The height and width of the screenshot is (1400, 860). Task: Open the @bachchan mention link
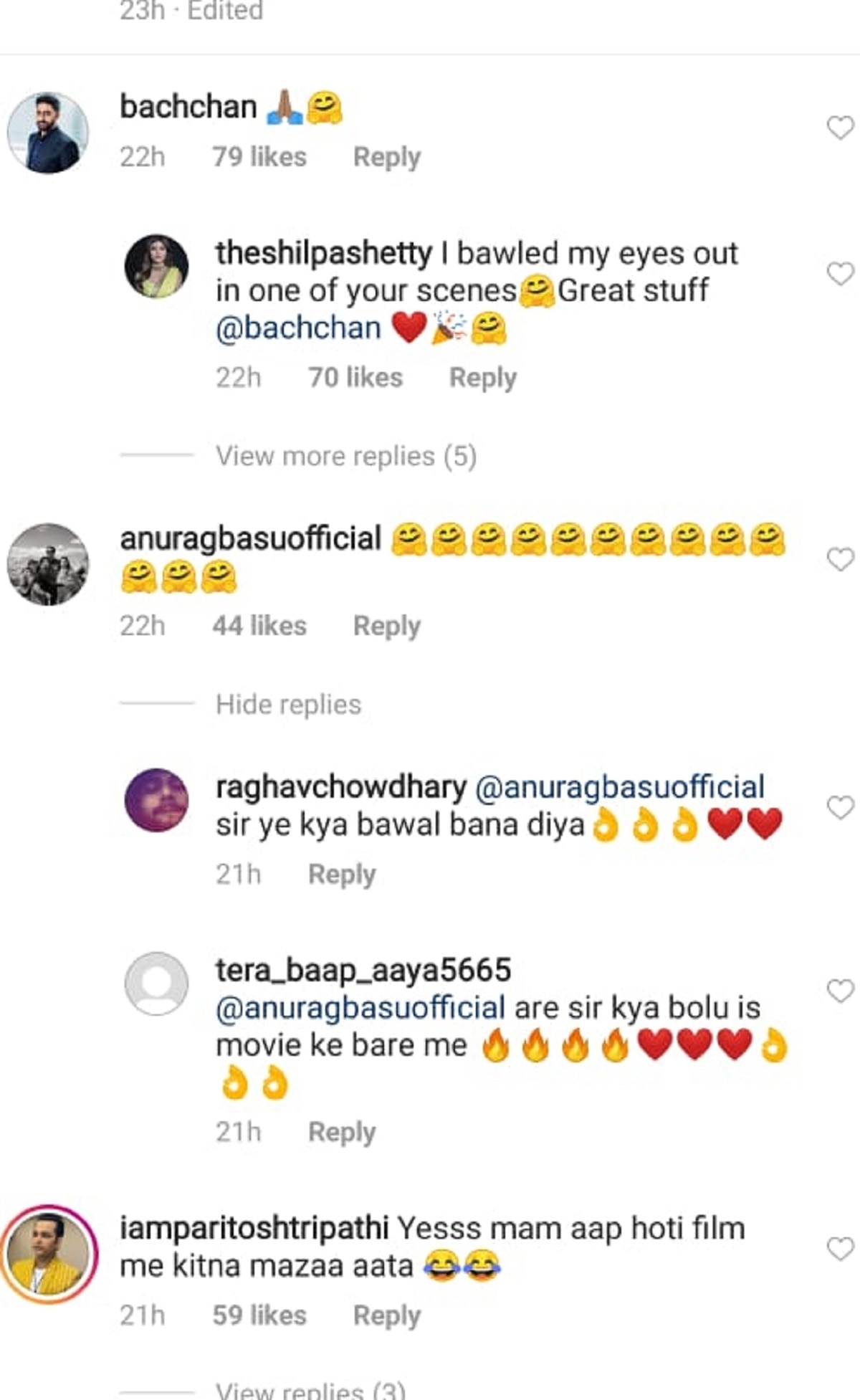(298, 328)
